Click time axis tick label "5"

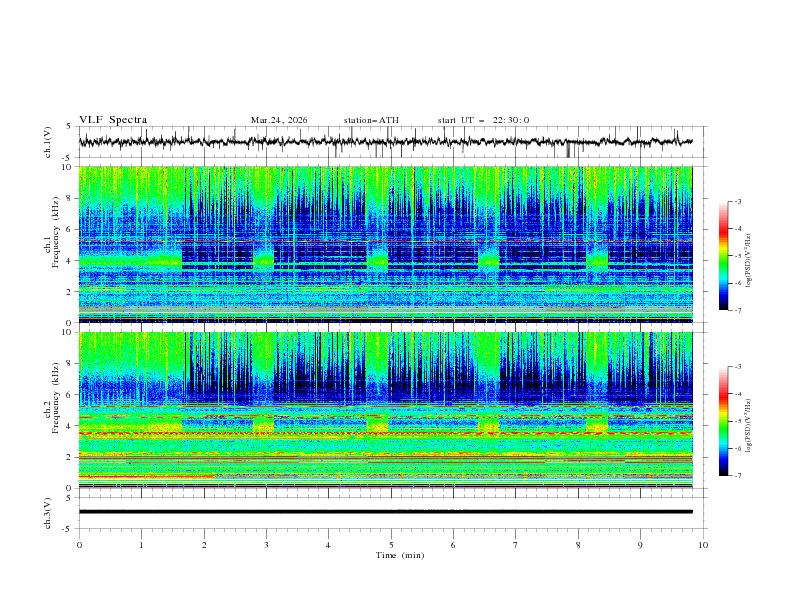click(x=391, y=545)
